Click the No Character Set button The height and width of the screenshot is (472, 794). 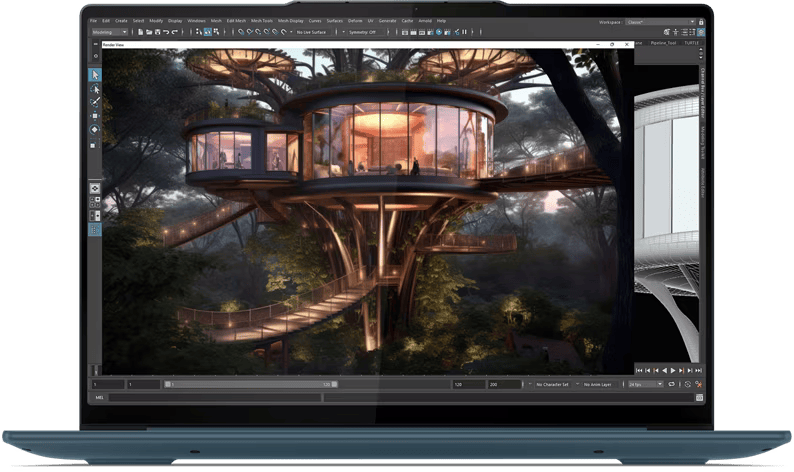coord(552,384)
